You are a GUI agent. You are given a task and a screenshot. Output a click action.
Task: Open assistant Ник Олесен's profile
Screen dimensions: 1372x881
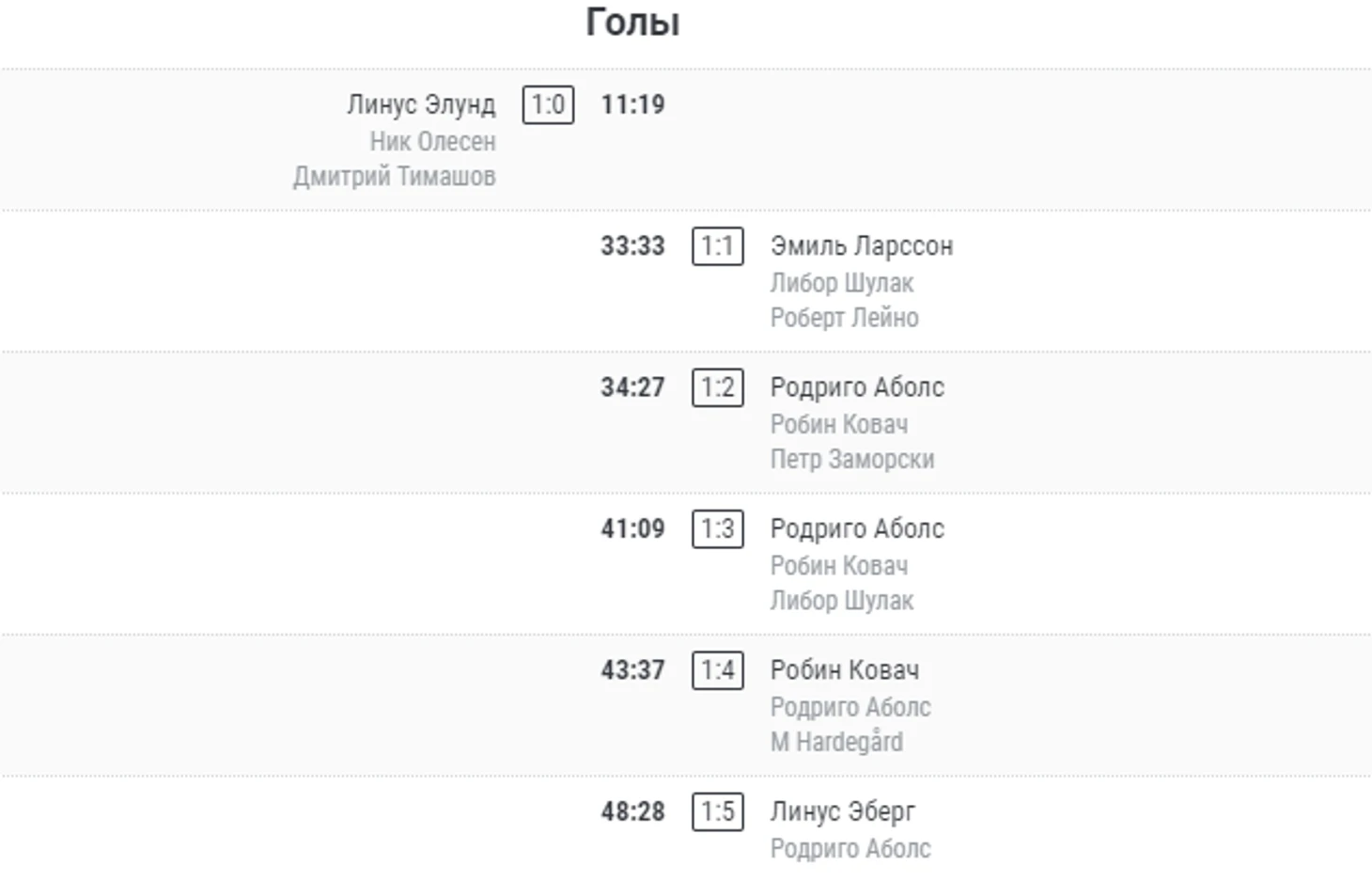coord(432,141)
